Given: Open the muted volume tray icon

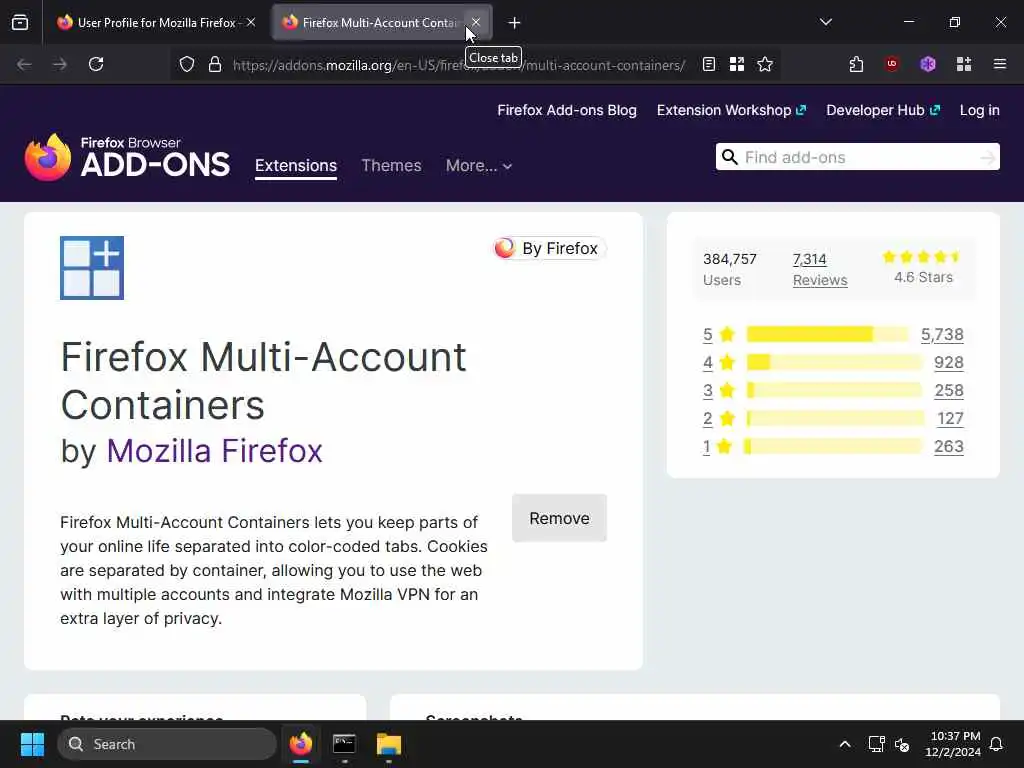Looking at the screenshot, I should (903, 744).
